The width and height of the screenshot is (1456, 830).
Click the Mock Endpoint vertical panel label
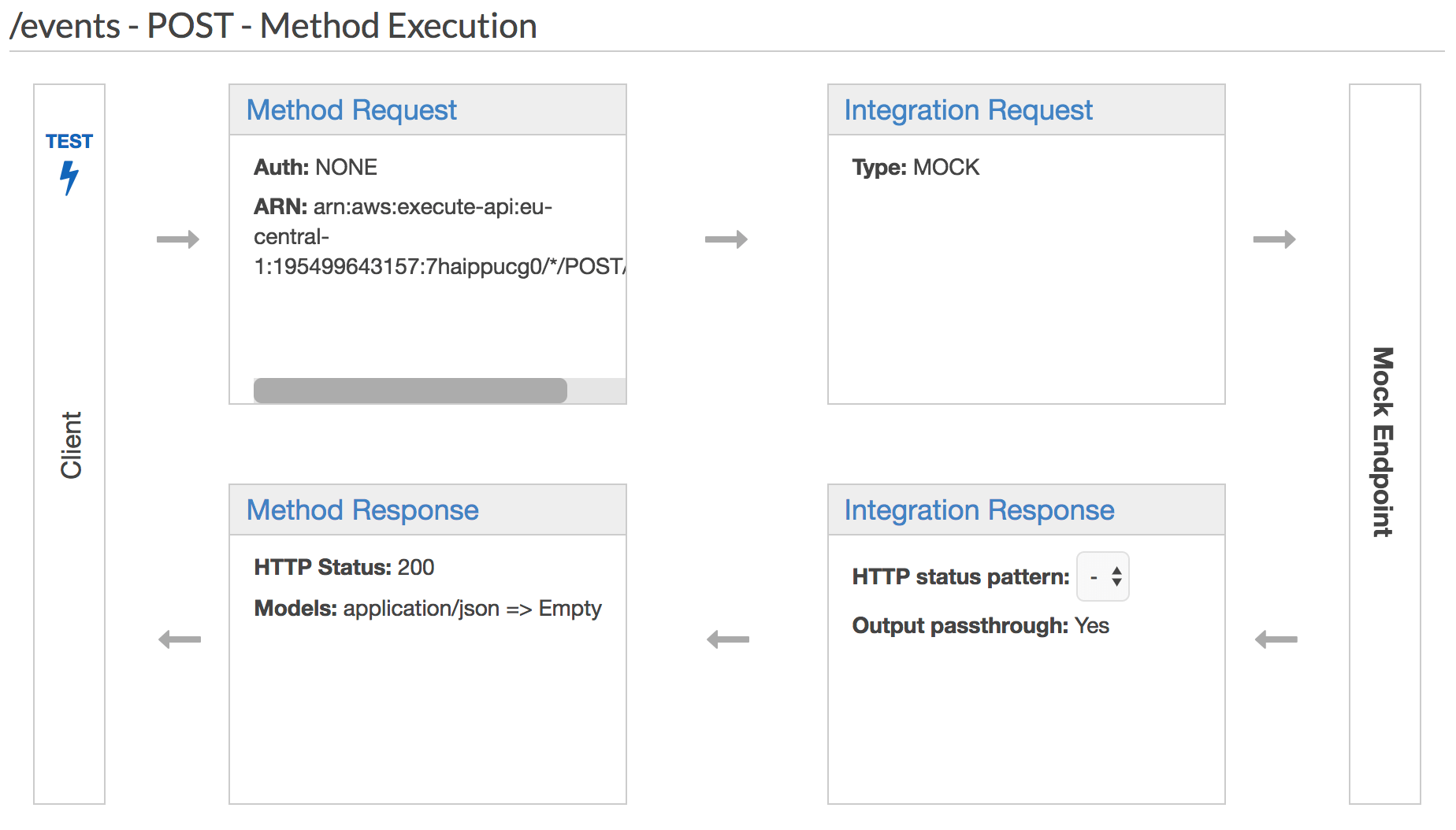pyautogui.click(x=1384, y=443)
